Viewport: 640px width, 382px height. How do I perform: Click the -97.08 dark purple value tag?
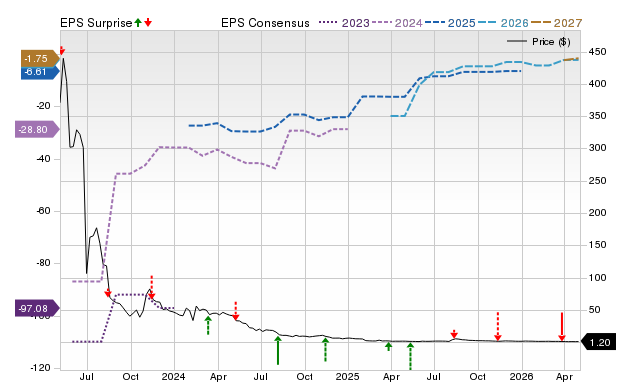point(37,308)
